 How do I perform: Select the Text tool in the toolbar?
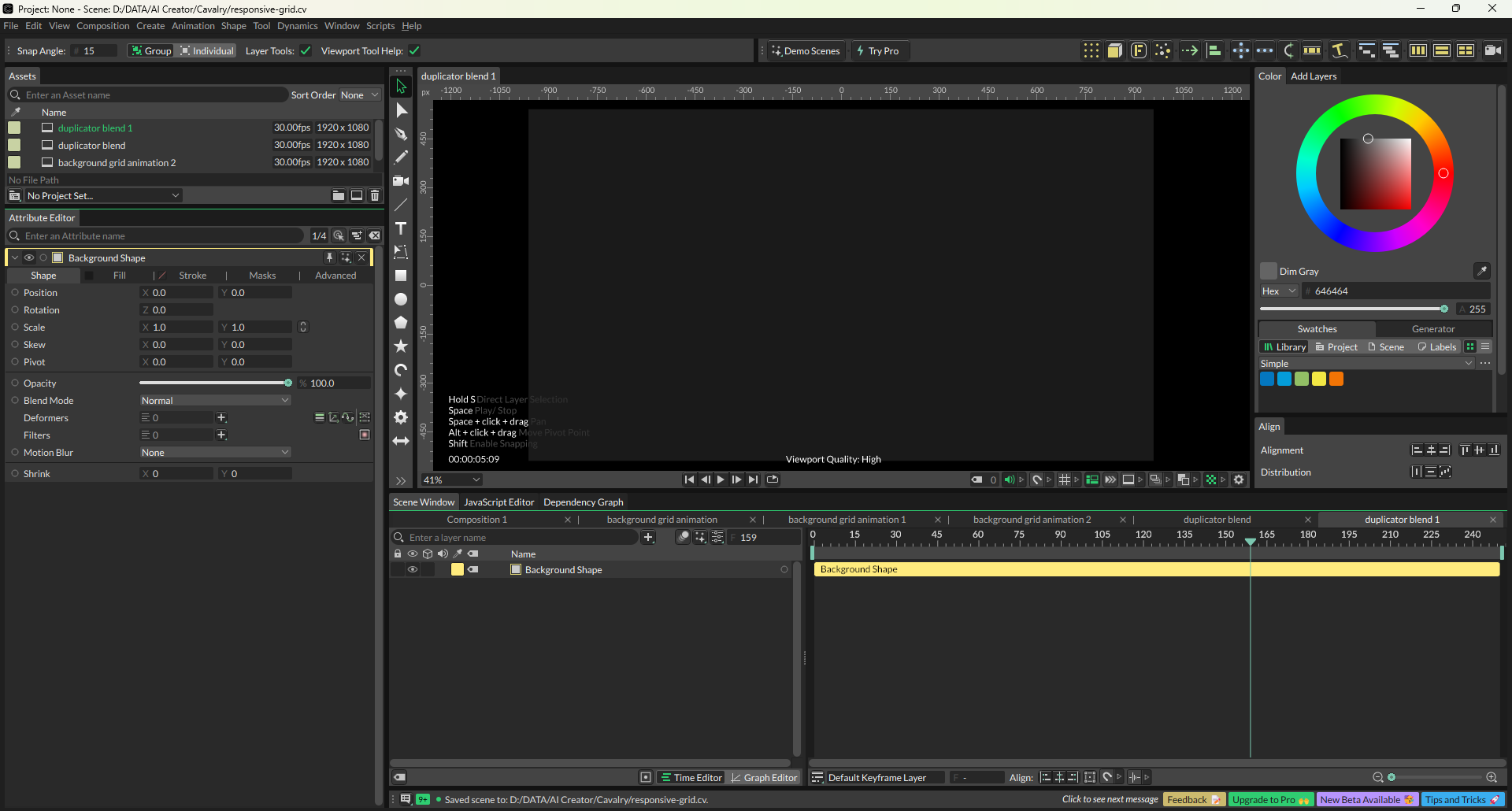click(401, 228)
